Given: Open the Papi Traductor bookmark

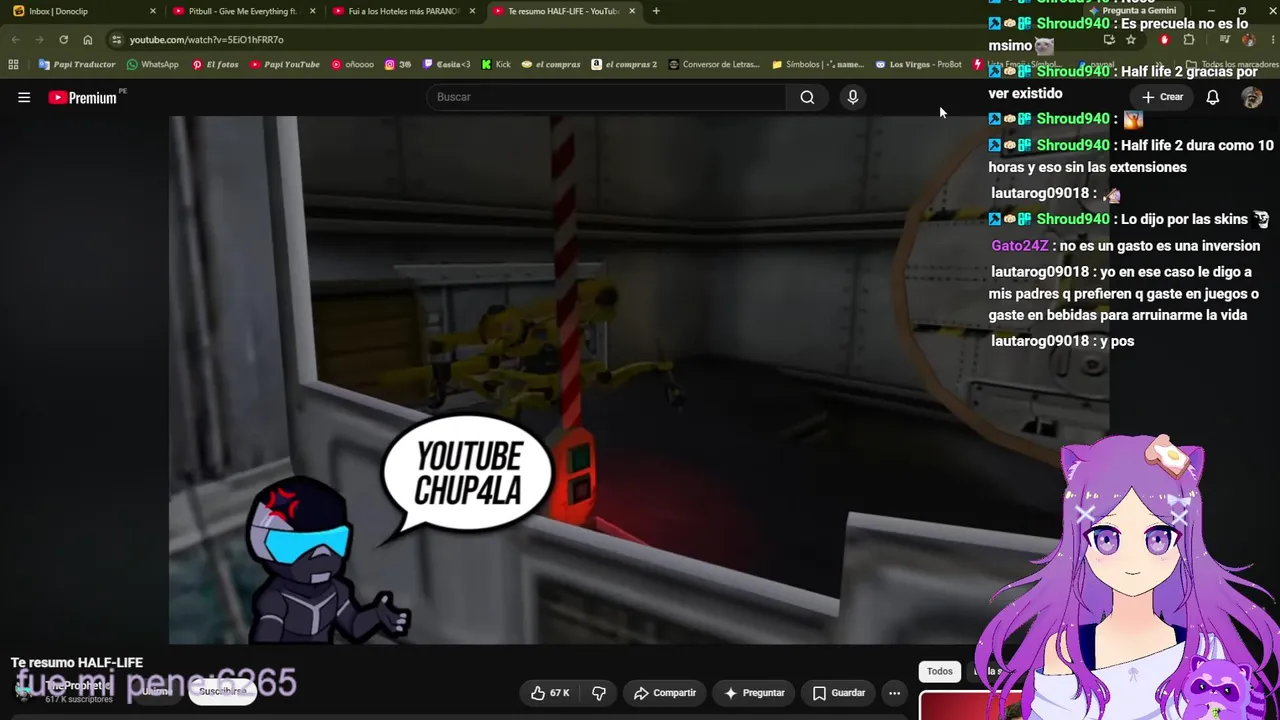Looking at the screenshot, I should click(77, 64).
